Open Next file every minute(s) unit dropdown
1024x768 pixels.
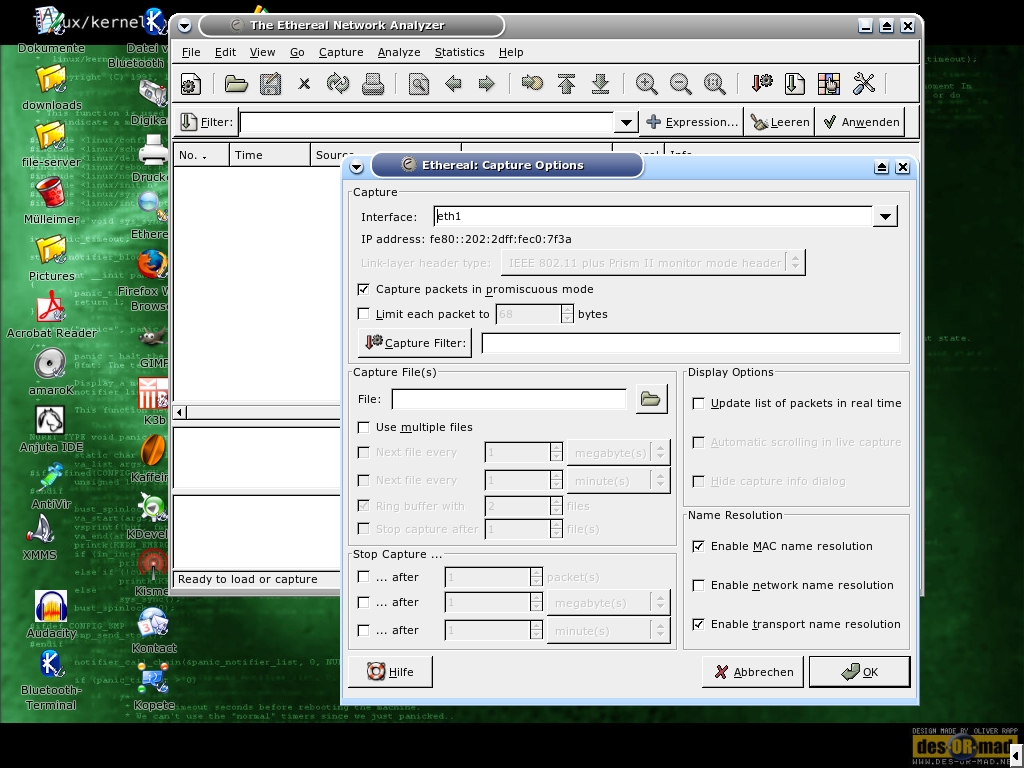[618, 480]
